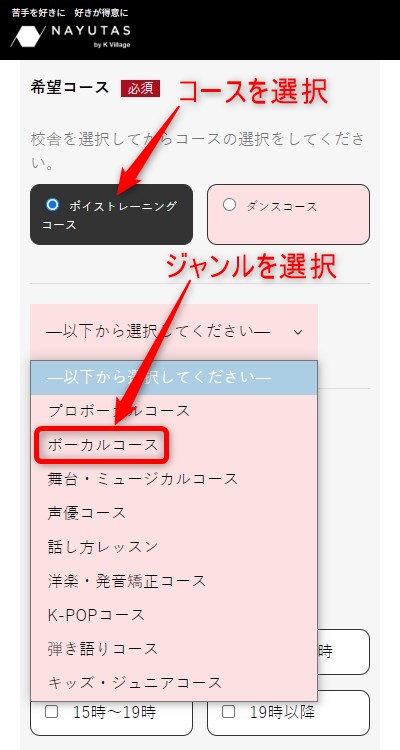Select K-POPコース from the list
The width and height of the screenshot is (400, 750).
pyautogui.click(x=174, y=615)
